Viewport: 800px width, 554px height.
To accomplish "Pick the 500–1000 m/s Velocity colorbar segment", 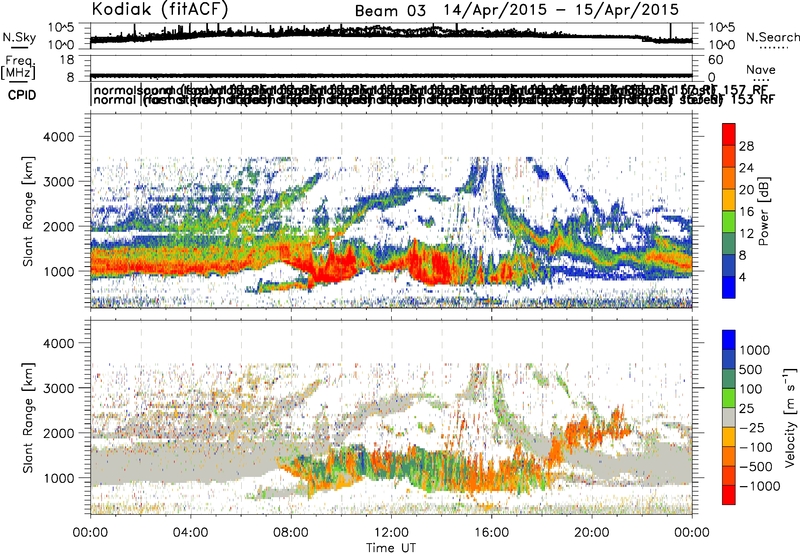I will coord(729,360).
